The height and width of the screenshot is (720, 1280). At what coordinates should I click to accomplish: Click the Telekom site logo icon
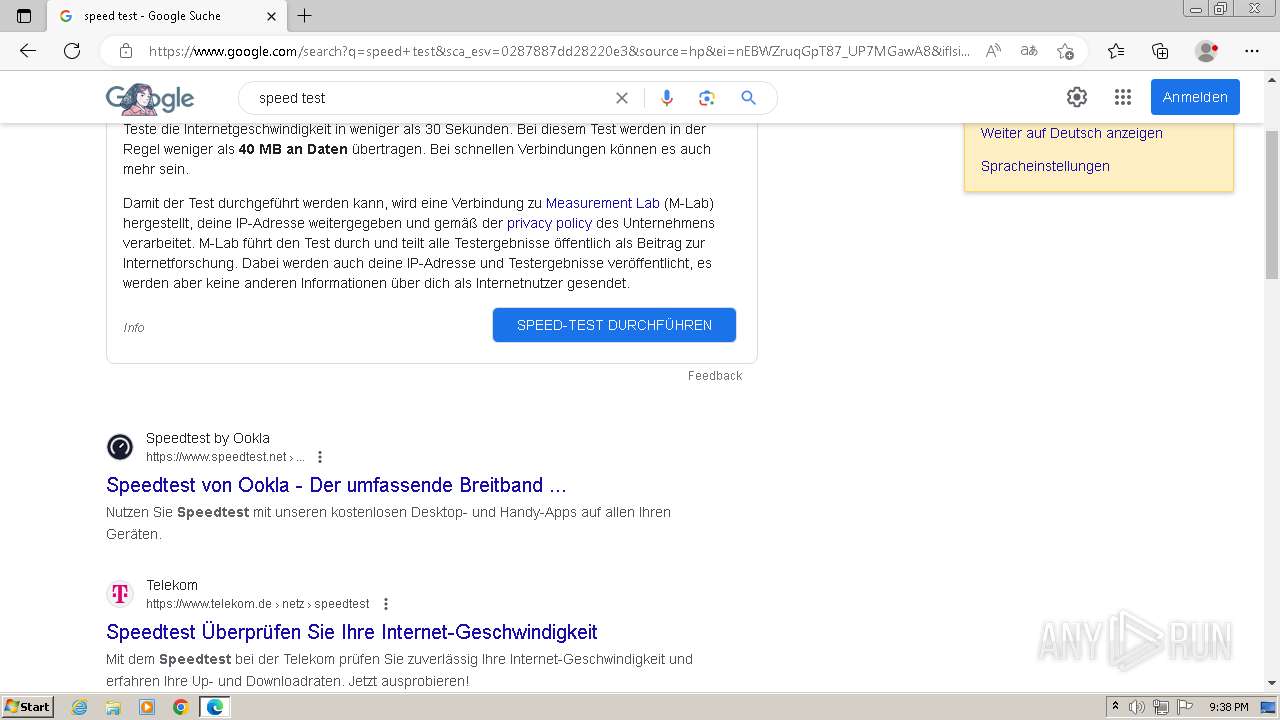pos(120,594)
